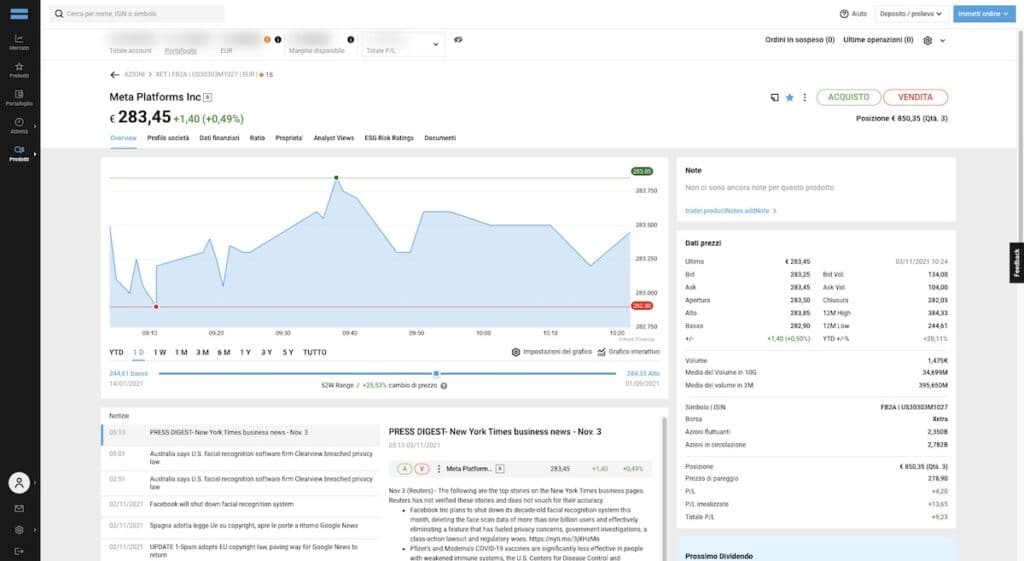This screenshot has width=1024, height=561.
Task: Switch to the Dati finanziari tab
Action: click(x=219, y=138)
